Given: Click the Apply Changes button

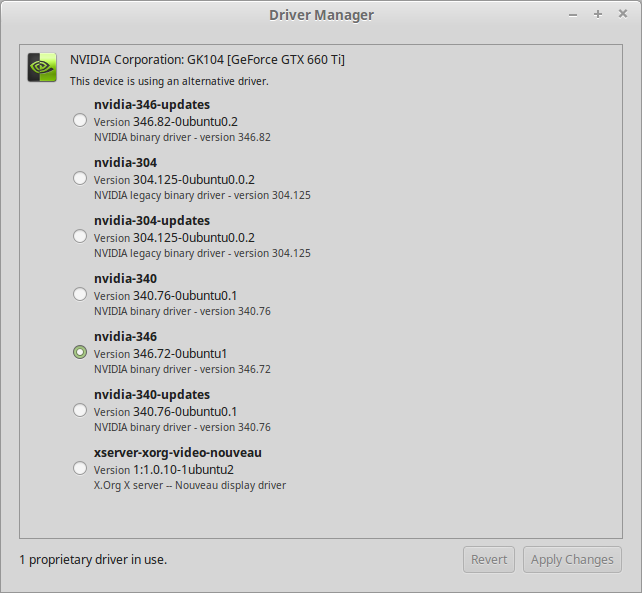Looking at the screenshot, I should tap(572, 559).
